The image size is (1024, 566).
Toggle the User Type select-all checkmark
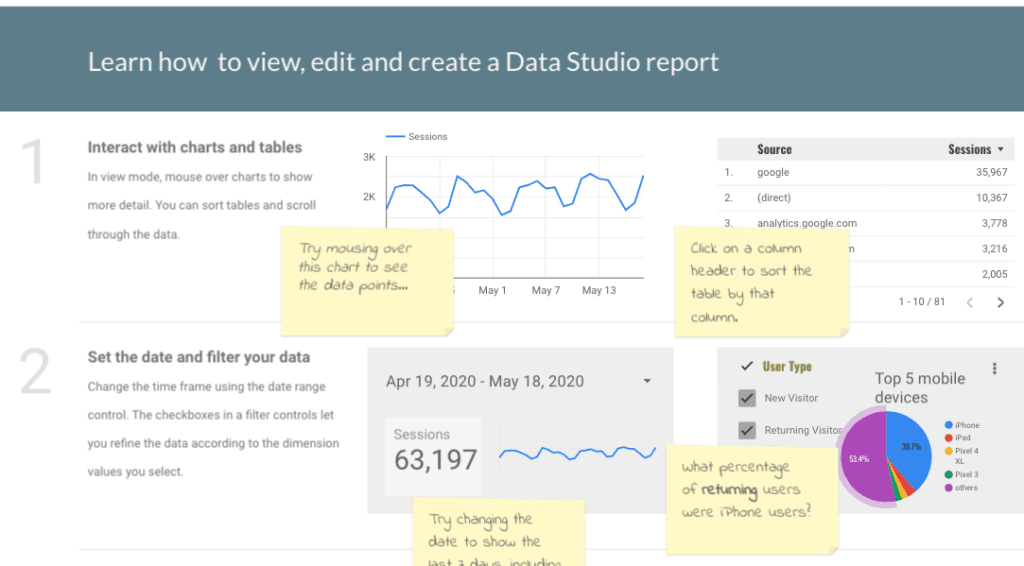tap(746, 367)
